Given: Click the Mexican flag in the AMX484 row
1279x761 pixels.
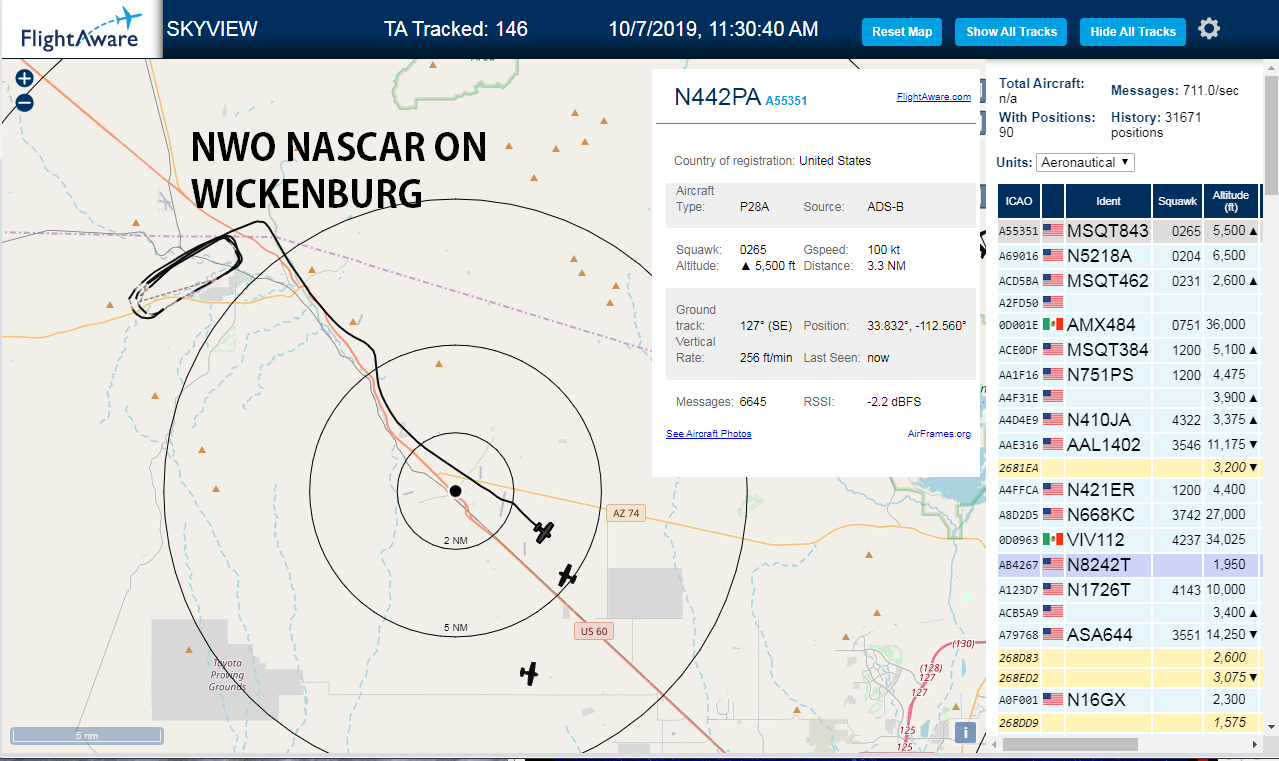Looking at the screenshot, I should 1053,325.
